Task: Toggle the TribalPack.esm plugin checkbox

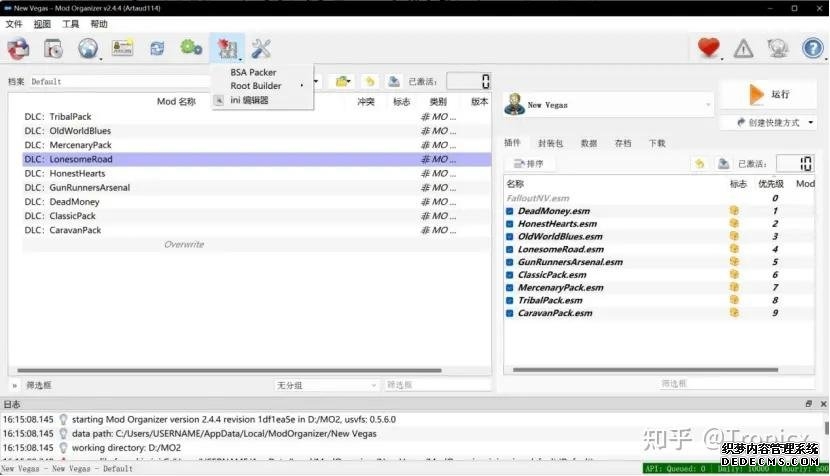Action: click(510, 300)
